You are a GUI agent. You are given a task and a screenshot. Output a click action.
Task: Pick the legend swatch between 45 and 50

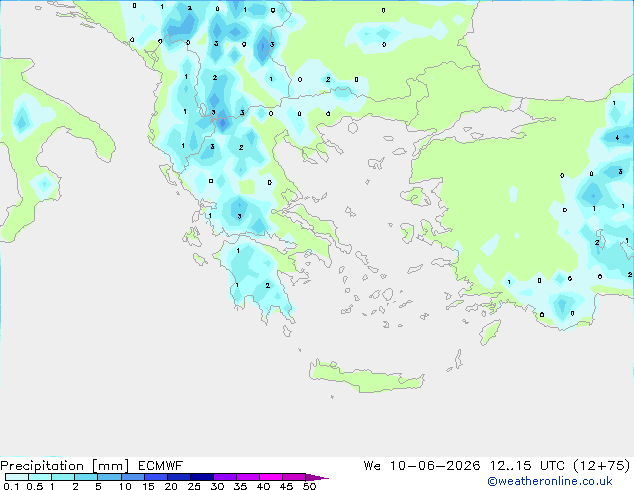tap(294, 477)
